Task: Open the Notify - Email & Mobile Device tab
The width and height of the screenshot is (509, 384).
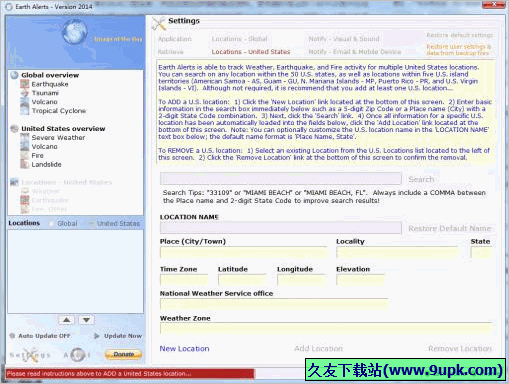Action: [x=355, y=52]
